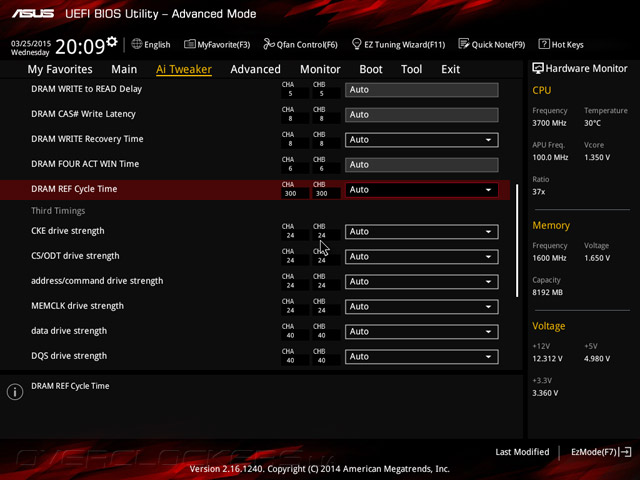This screenshot has width=640, height=480.
Task: Click the CHA 300 value for REF Cycle Time
Action: 291,193
